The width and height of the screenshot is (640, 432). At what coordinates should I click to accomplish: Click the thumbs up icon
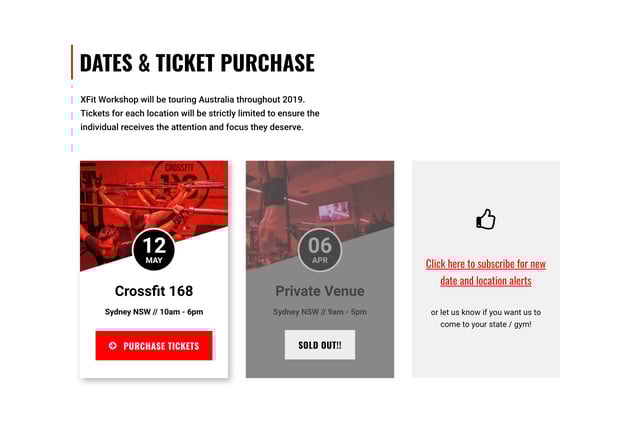click(x=486, y=219)
